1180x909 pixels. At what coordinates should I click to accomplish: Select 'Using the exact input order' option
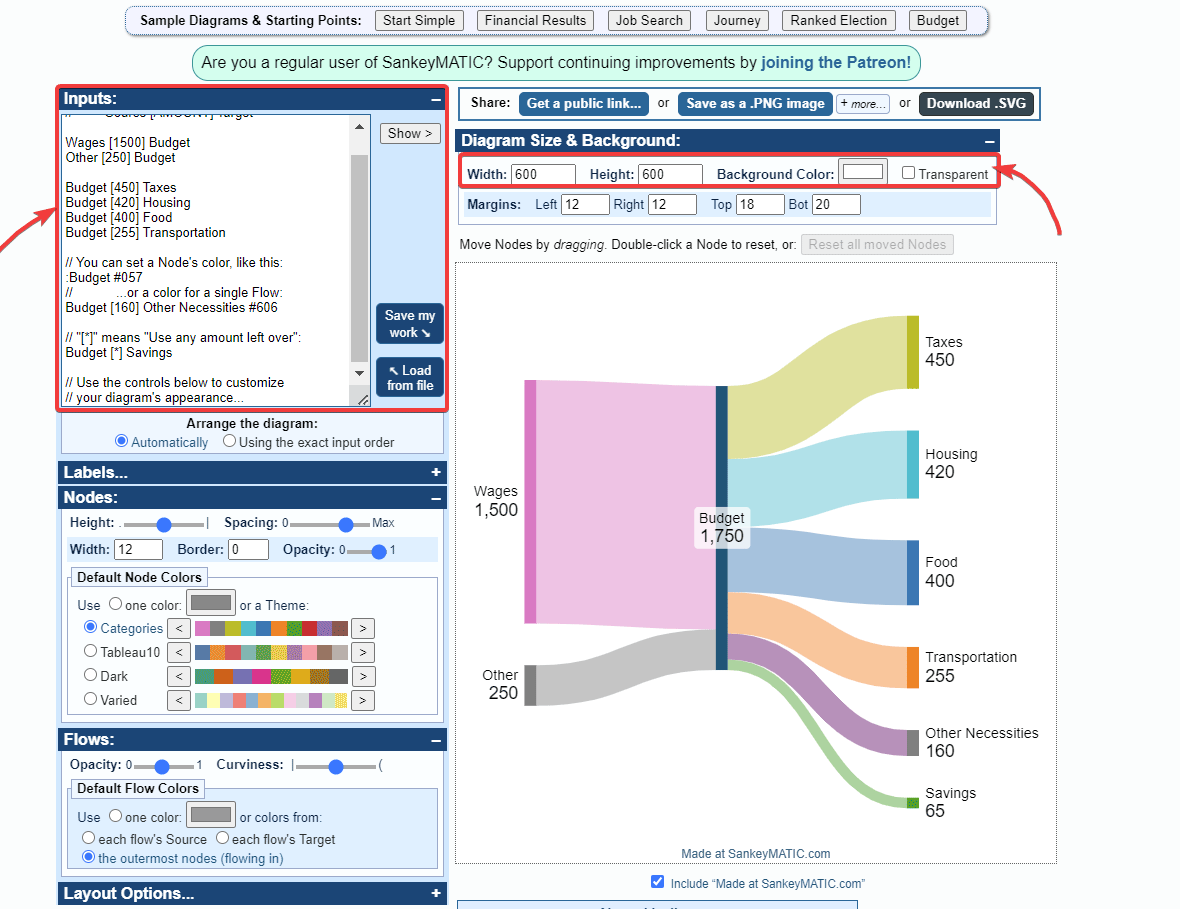click(x=230, y=441)
